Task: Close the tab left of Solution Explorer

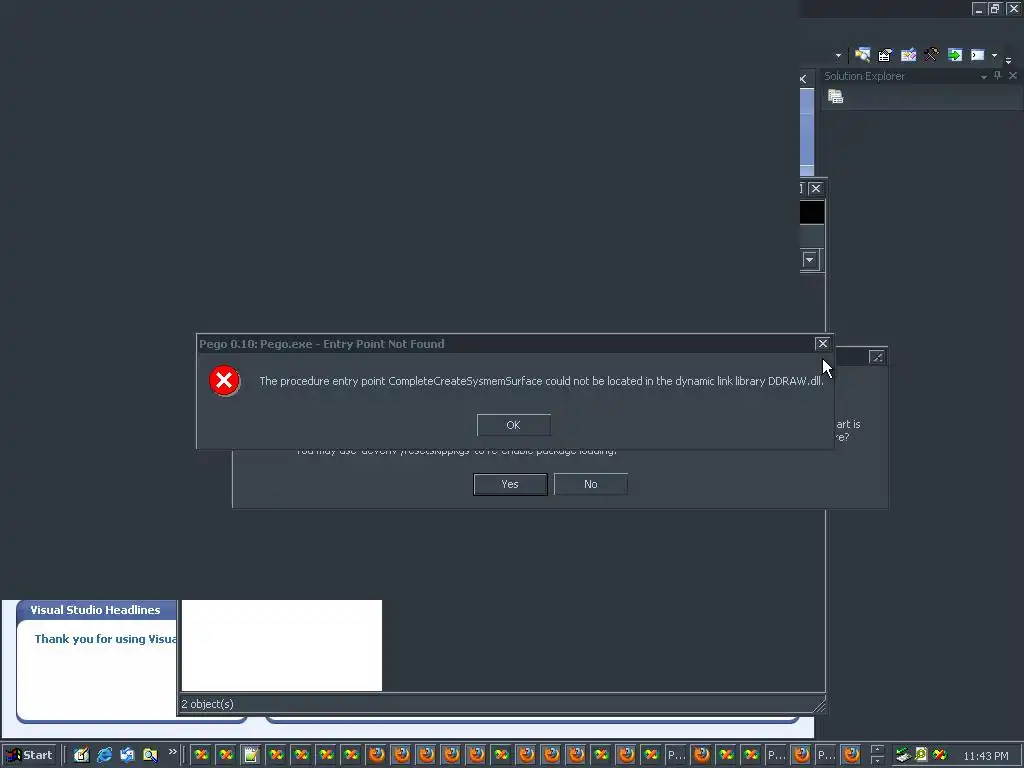Action: (803, 79)
